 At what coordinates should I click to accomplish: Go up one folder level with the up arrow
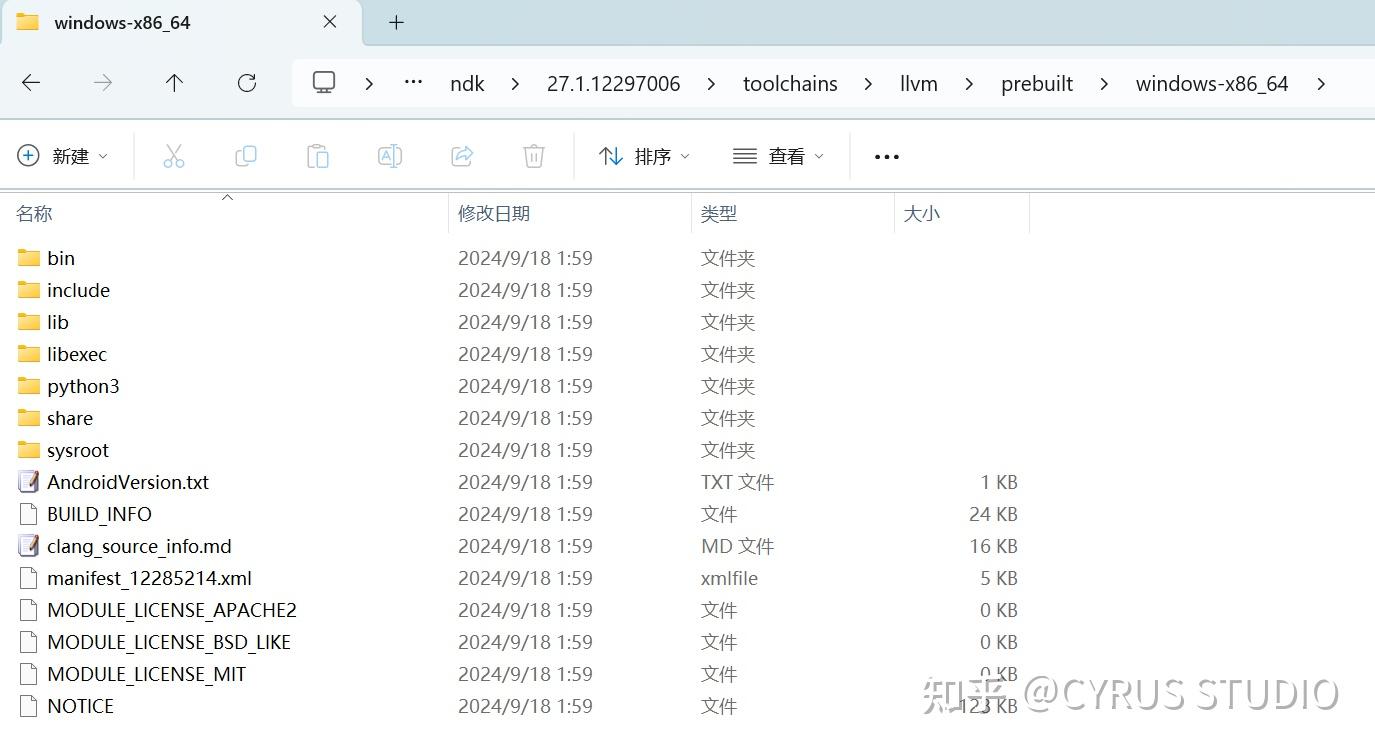pos(173,83)
